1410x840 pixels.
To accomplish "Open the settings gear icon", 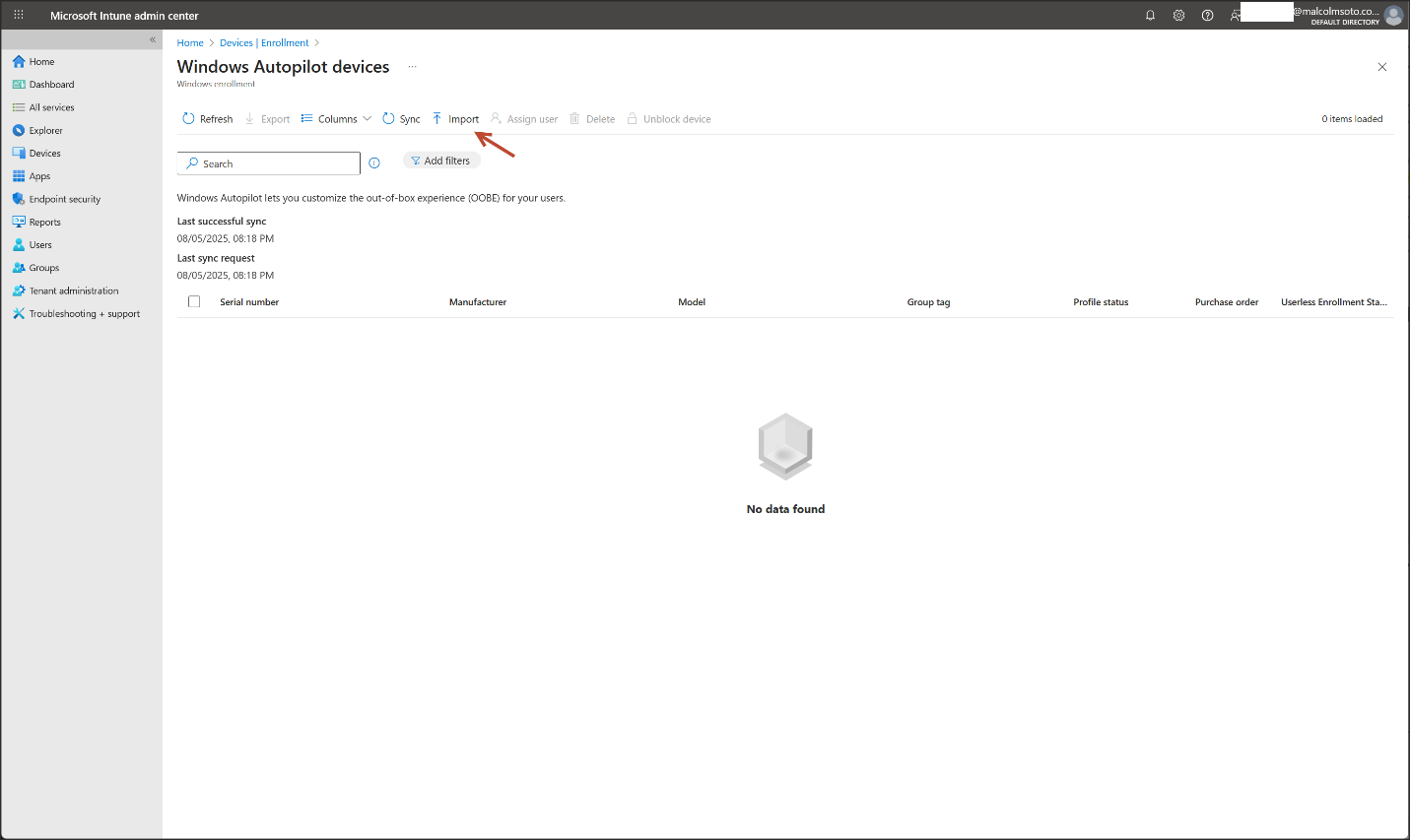I will click(x=1178, y=16).
